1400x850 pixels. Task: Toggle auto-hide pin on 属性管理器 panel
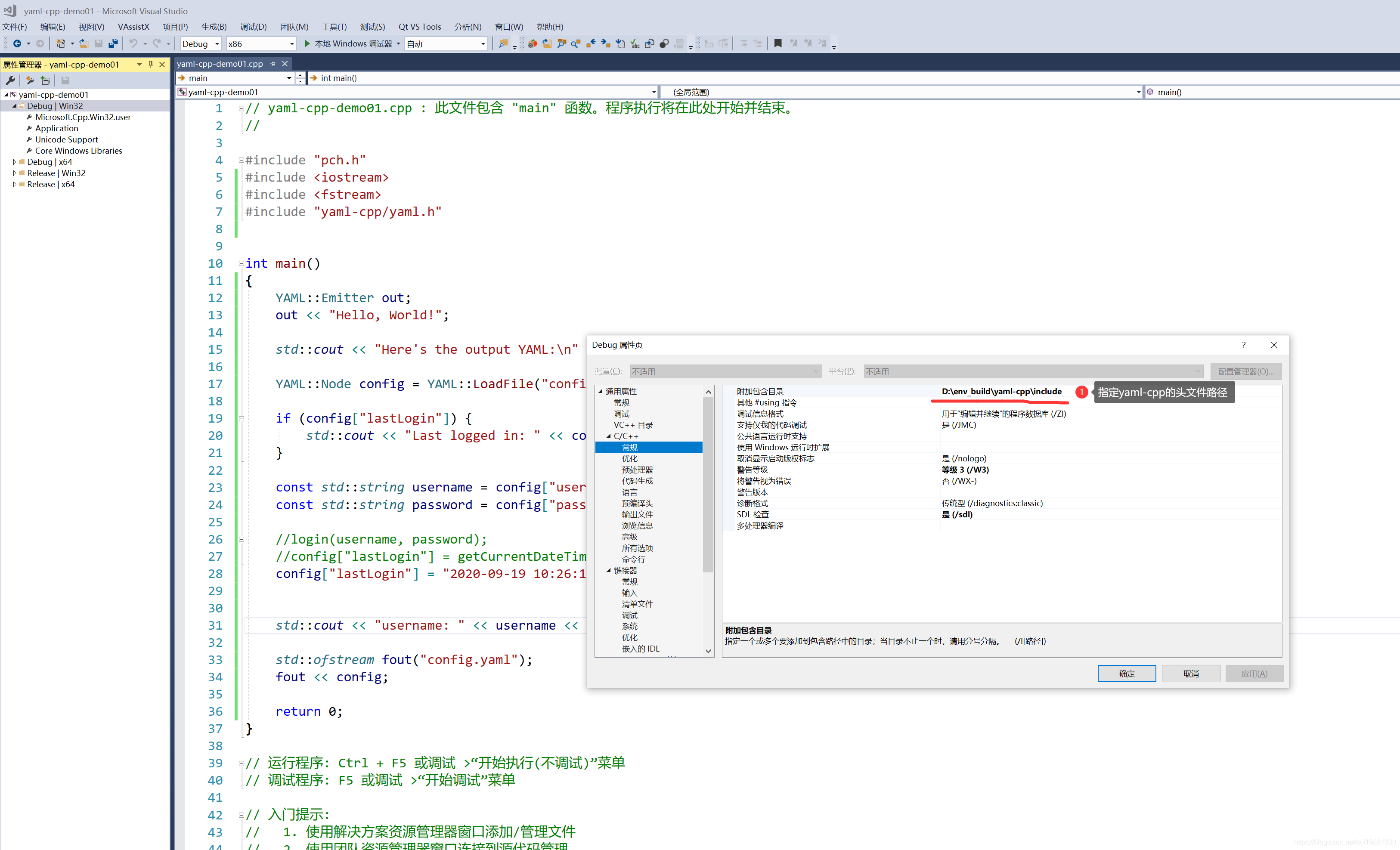coord(151,65)
